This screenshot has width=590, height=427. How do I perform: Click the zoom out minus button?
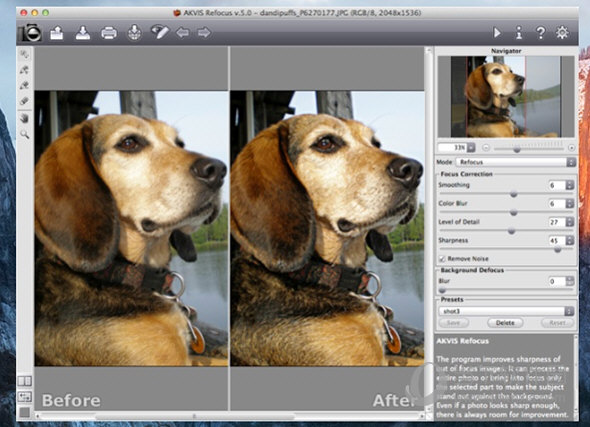(485, 148)
